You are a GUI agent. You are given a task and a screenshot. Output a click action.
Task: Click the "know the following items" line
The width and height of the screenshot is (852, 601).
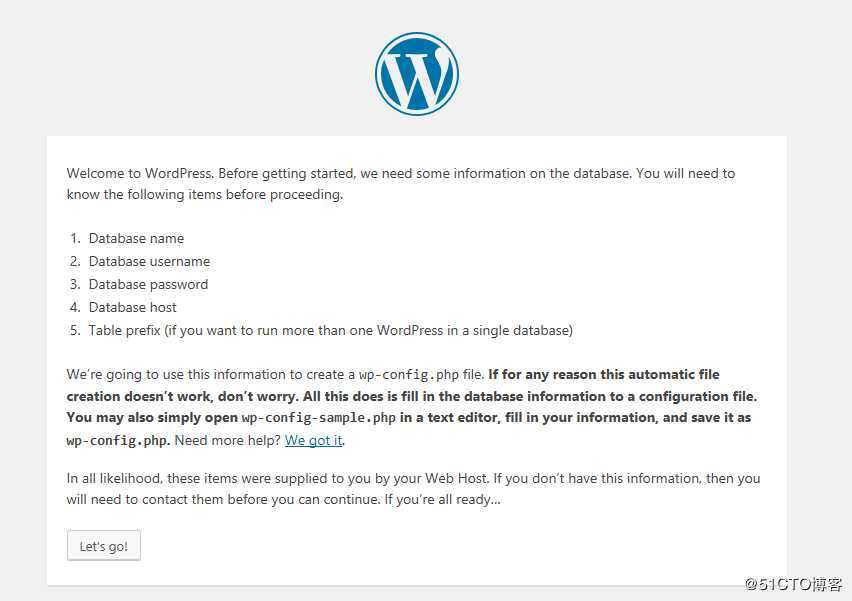(205, 195)
